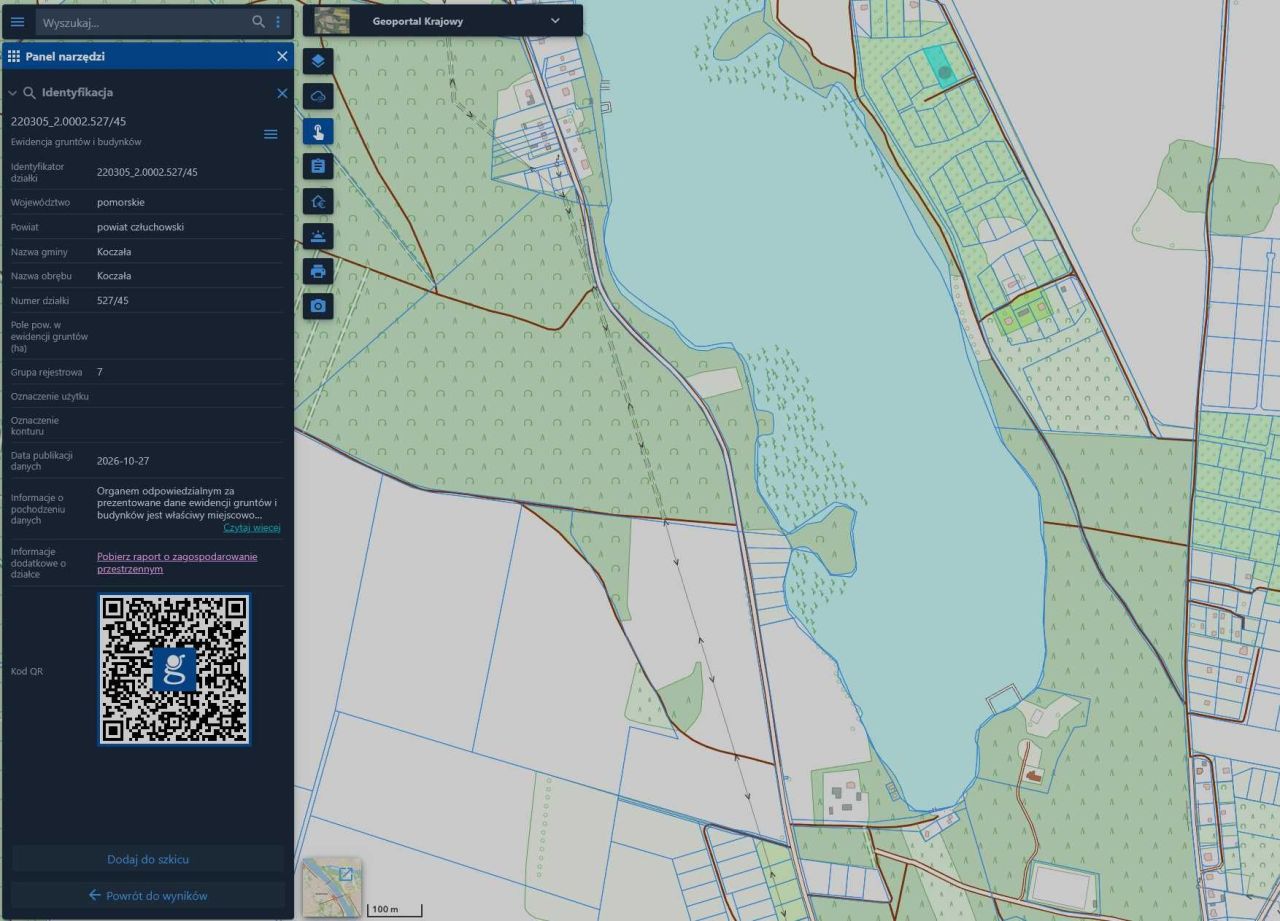The height and width of the screenshot is (921, 1280).
Task: Click the Identyfikacja magnifier icon
Action: coord(30,93)
